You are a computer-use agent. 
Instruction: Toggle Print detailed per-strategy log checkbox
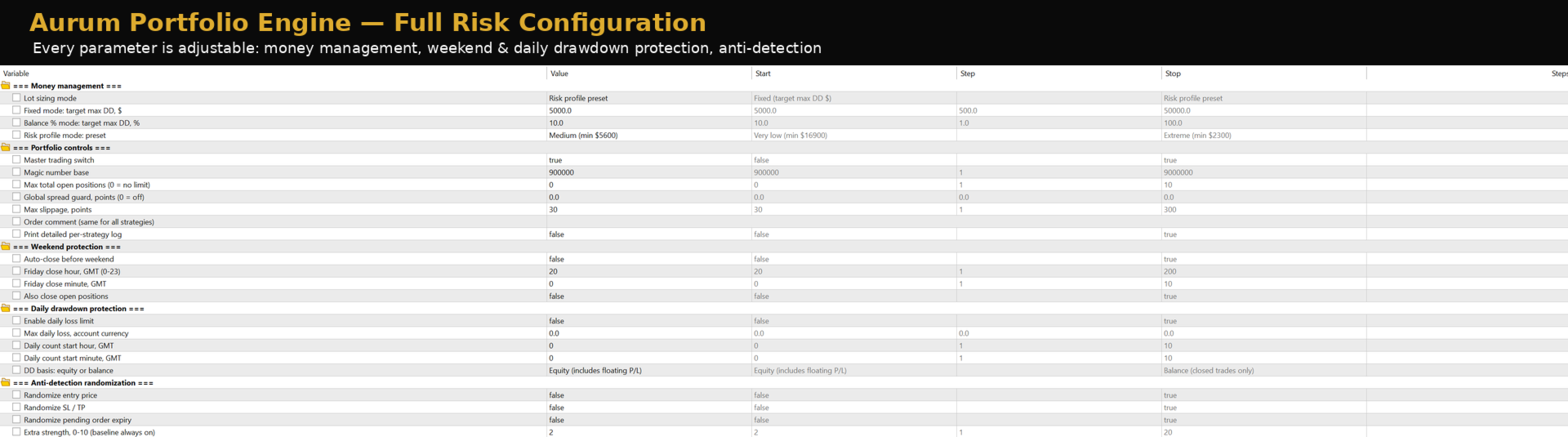pos(16,234)
